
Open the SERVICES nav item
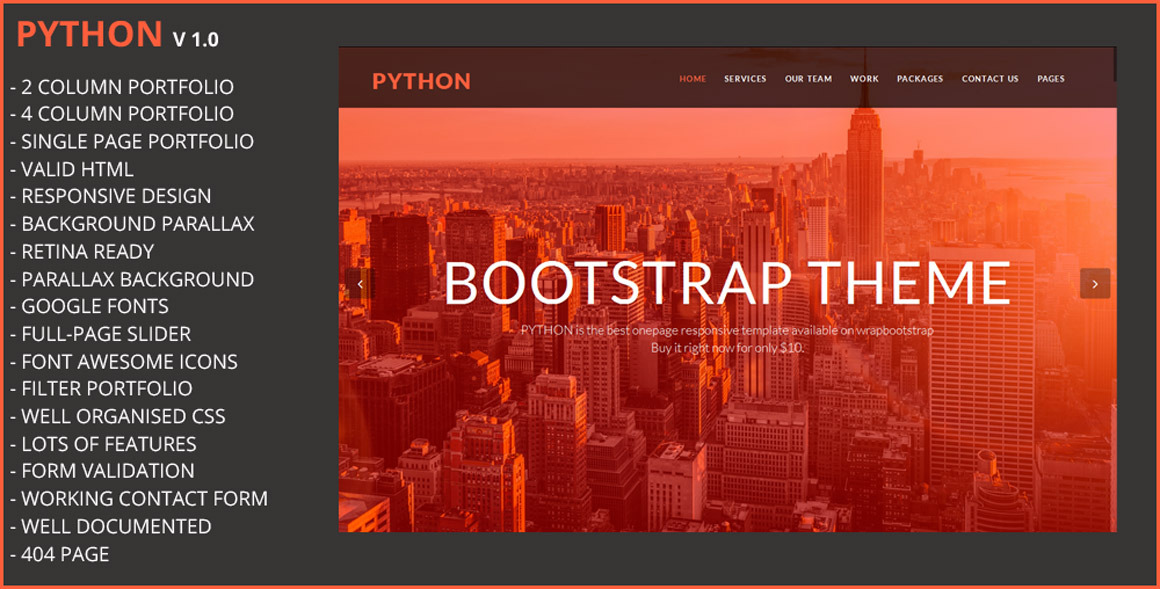point(745,78)
